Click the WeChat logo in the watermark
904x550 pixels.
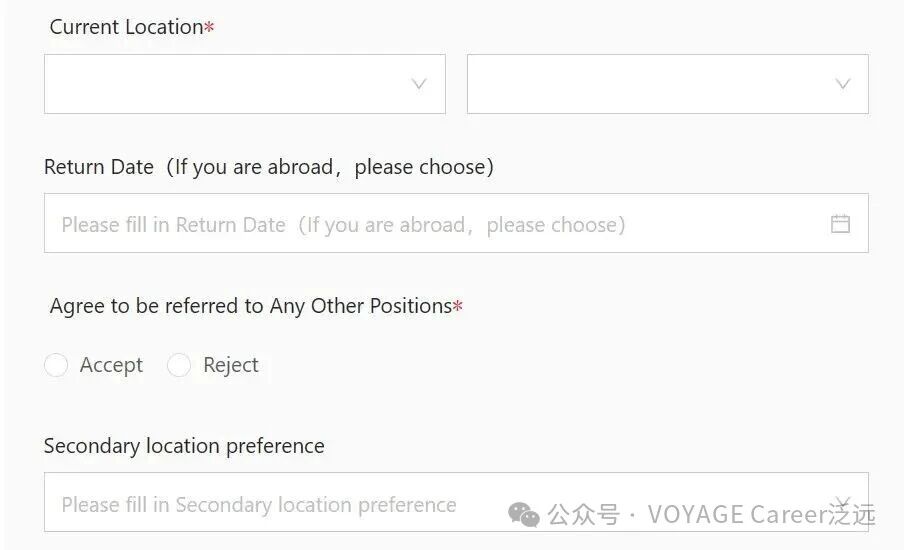click(524, 514)
